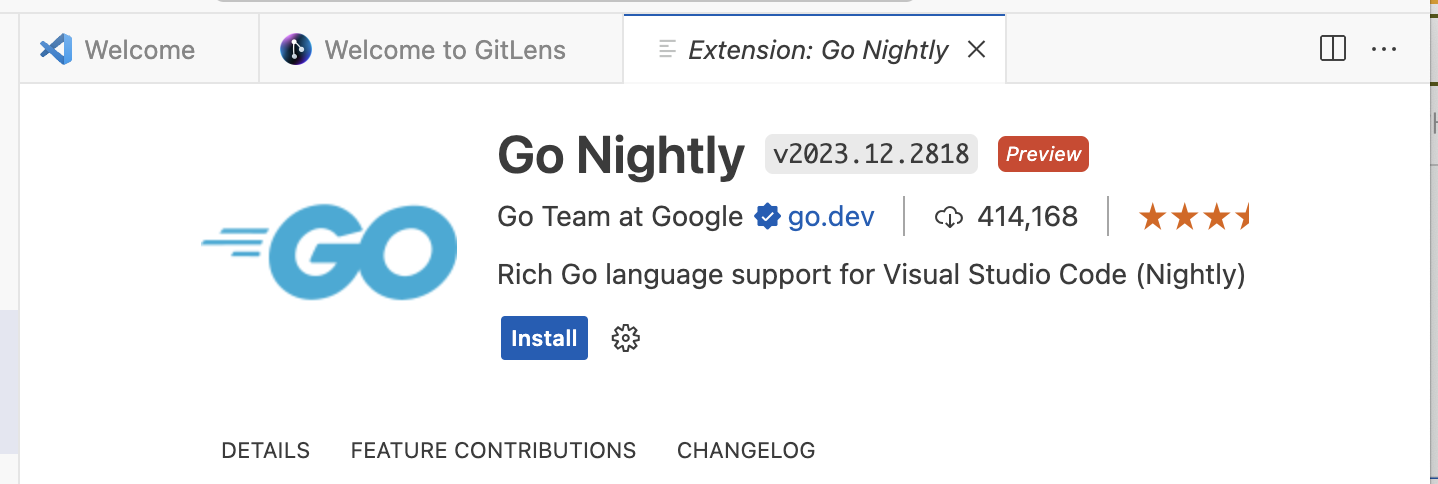Click the Go extension logo
1438x484 pixels.
pyautogui.click(x=330, y=251)
